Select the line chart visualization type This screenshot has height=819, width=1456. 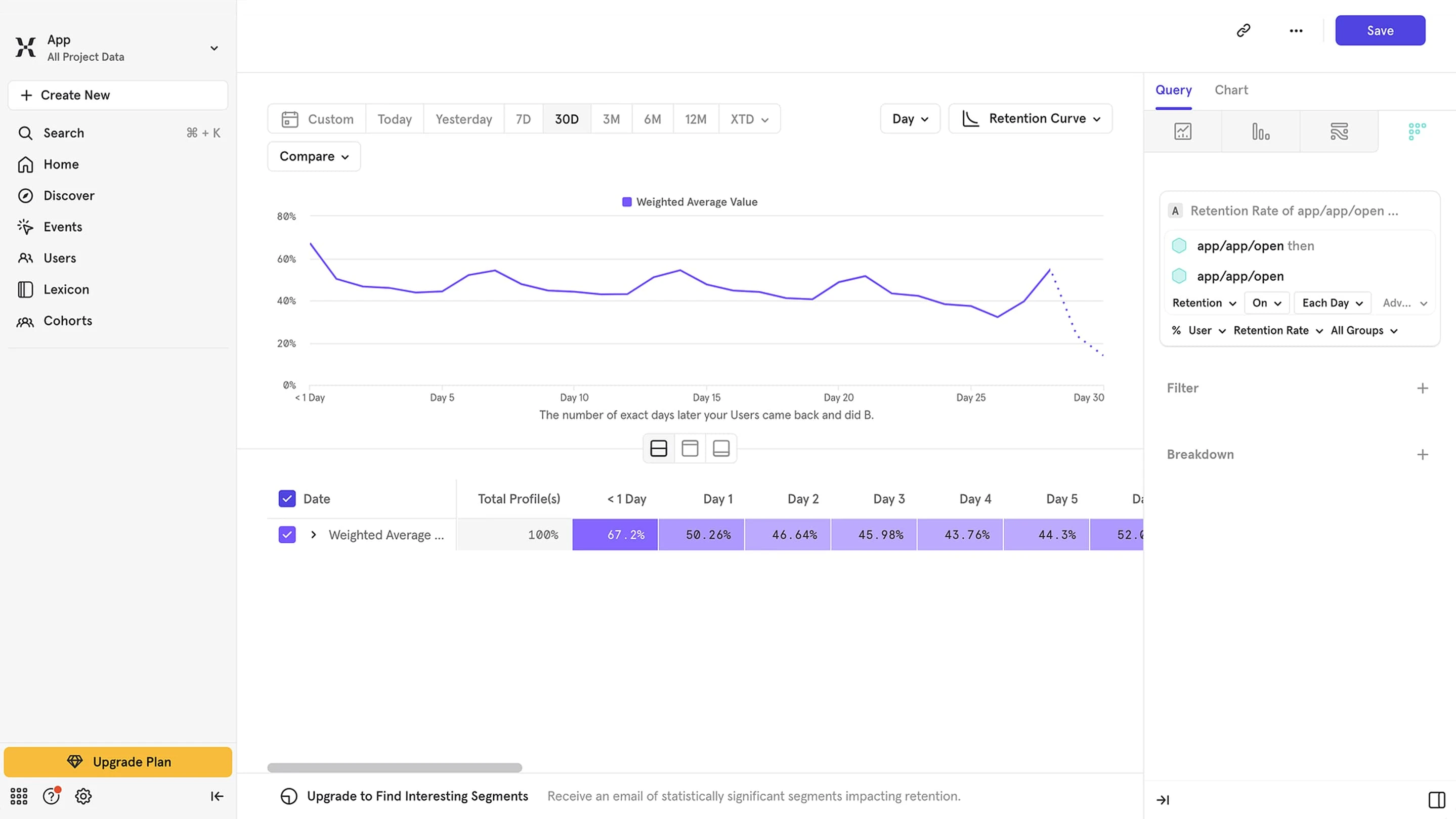click(x=1183, y=131)
